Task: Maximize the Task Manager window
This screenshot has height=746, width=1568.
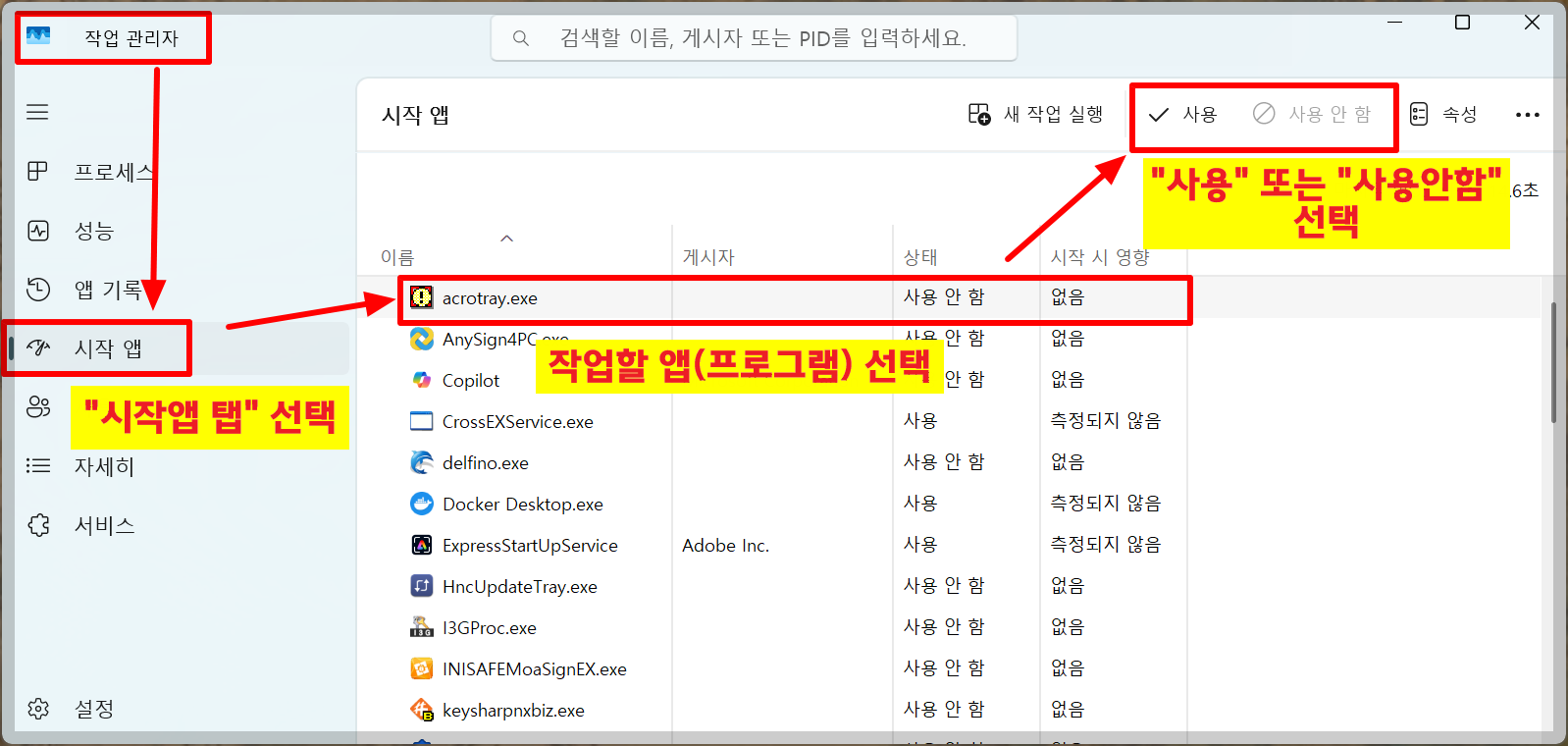Action: point(1462,23)
